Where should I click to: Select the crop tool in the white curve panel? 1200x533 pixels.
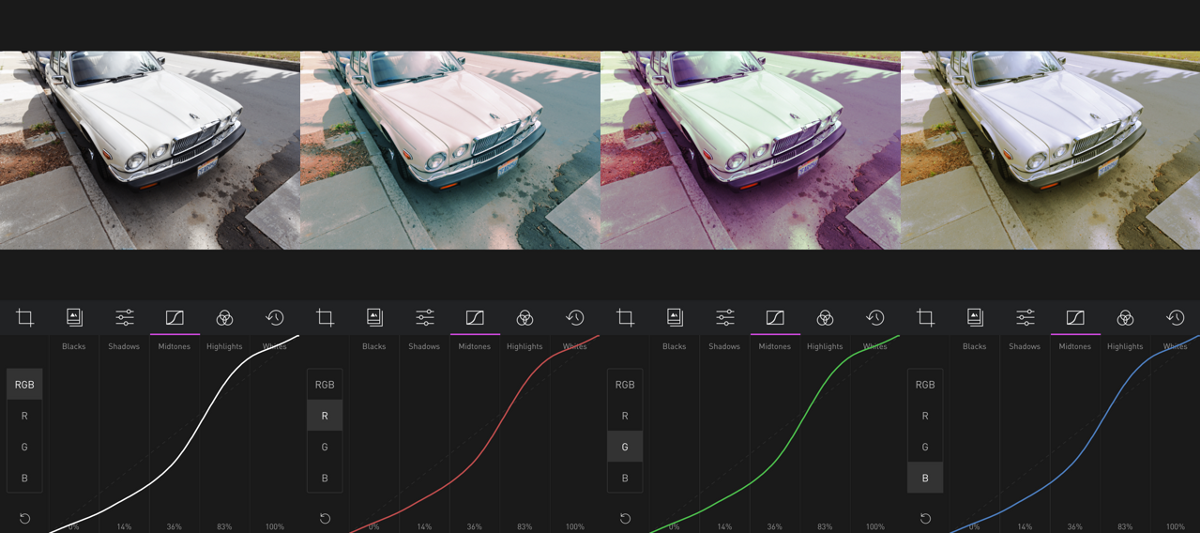pos(25,318)
